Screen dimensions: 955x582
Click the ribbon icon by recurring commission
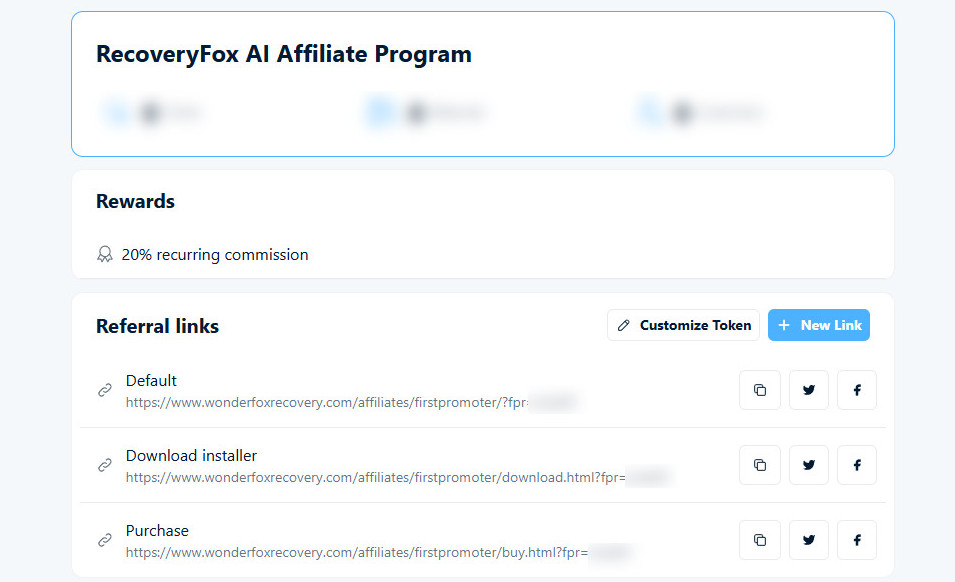(105, 254)
